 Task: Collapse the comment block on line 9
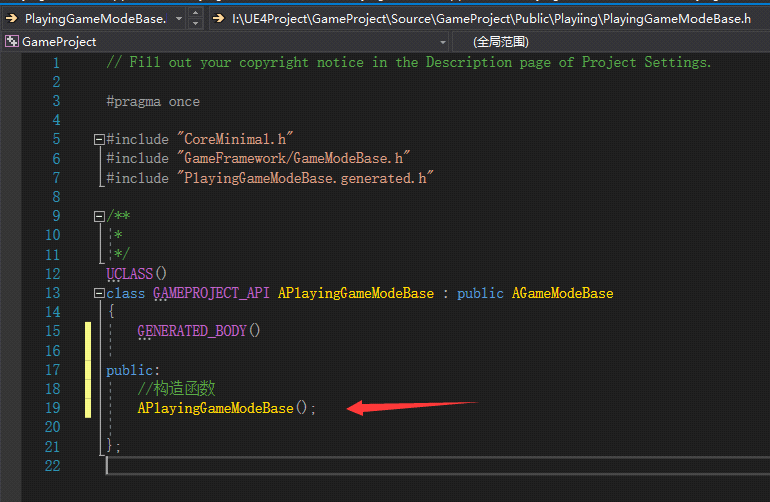[x=99, y=216]
